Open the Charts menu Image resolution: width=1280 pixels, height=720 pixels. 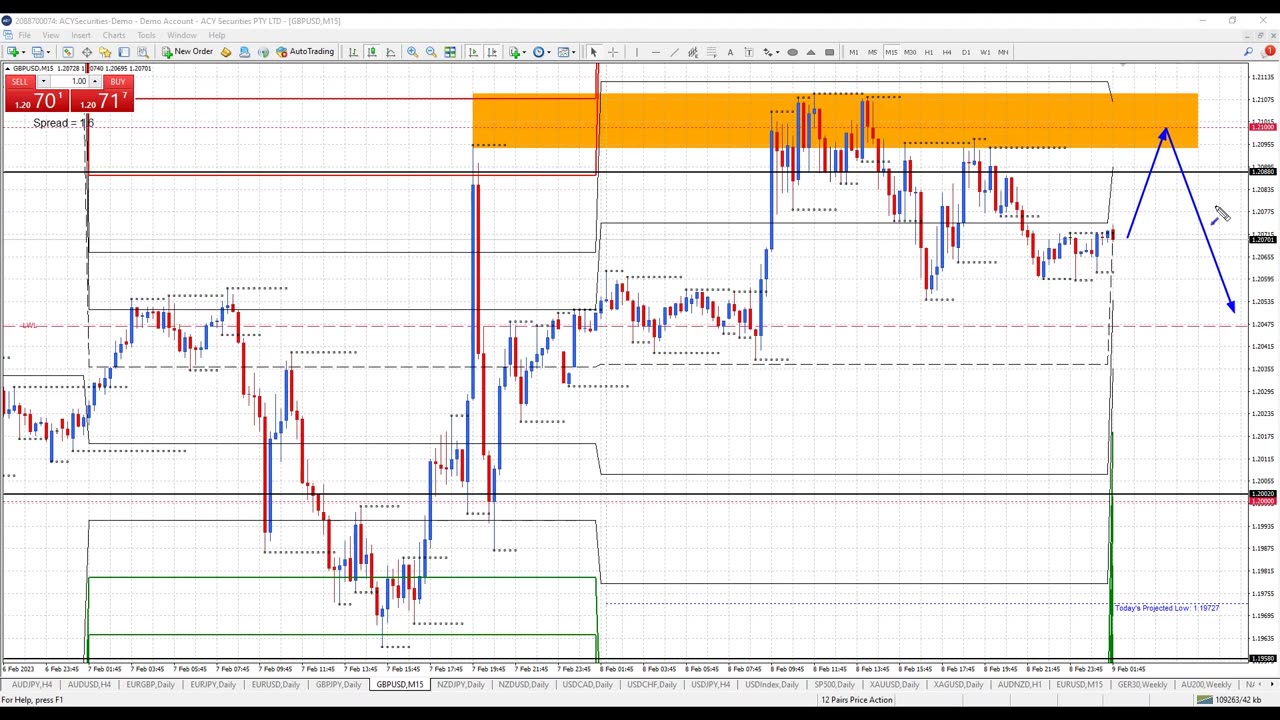(114, 35)
